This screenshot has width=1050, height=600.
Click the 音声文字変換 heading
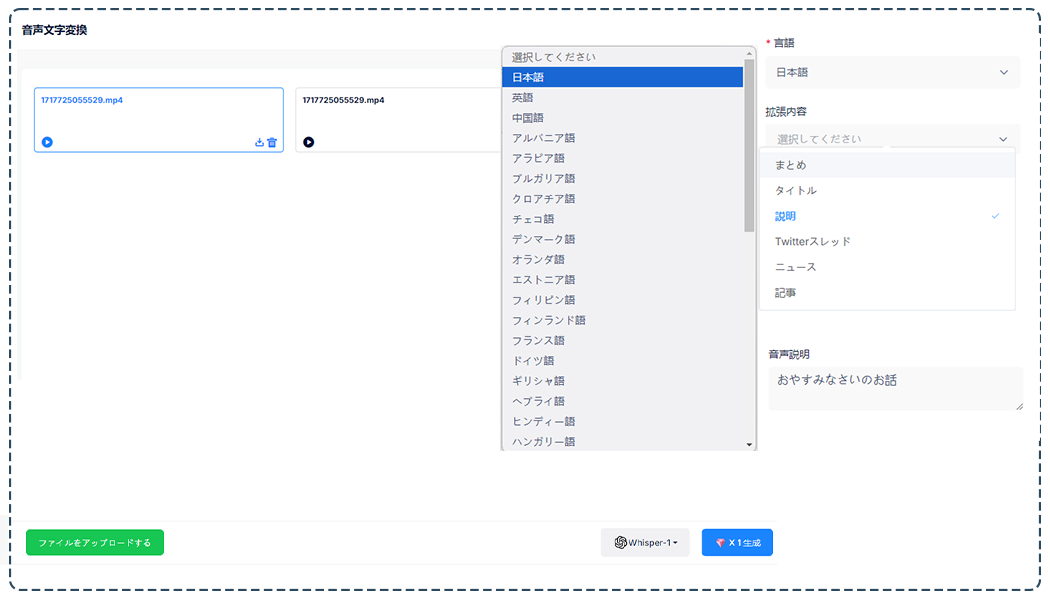point(54,30)
